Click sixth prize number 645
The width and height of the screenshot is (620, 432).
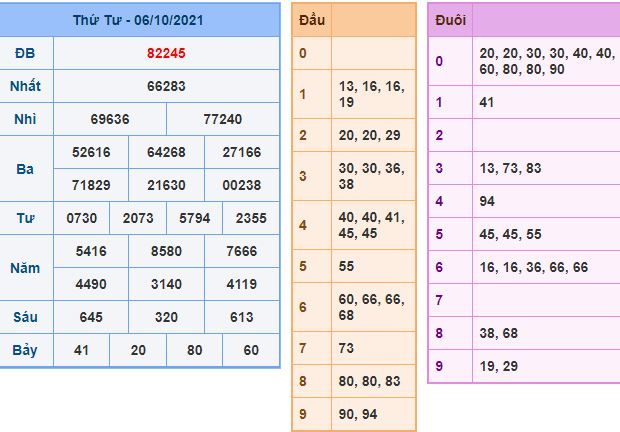[x=91, y=317]
